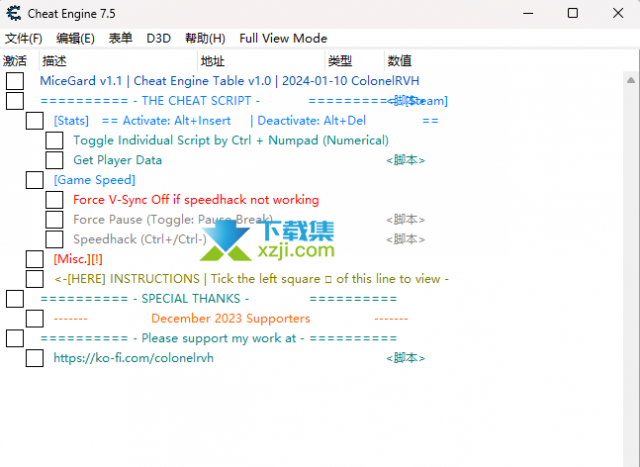Tick the MiceGard v1.1 table header checkbox
This screenshot has height=467, width=640.
coord(15,81)
